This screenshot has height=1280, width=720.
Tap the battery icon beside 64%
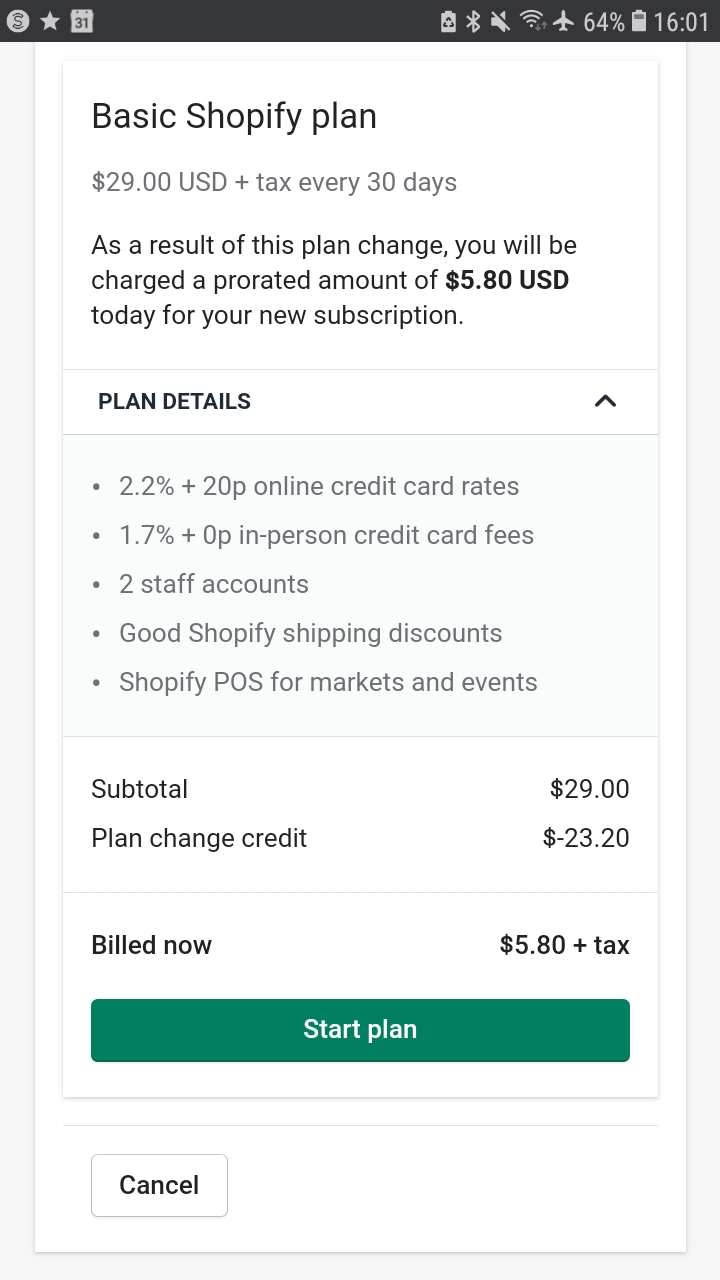[x=639, y=21]
